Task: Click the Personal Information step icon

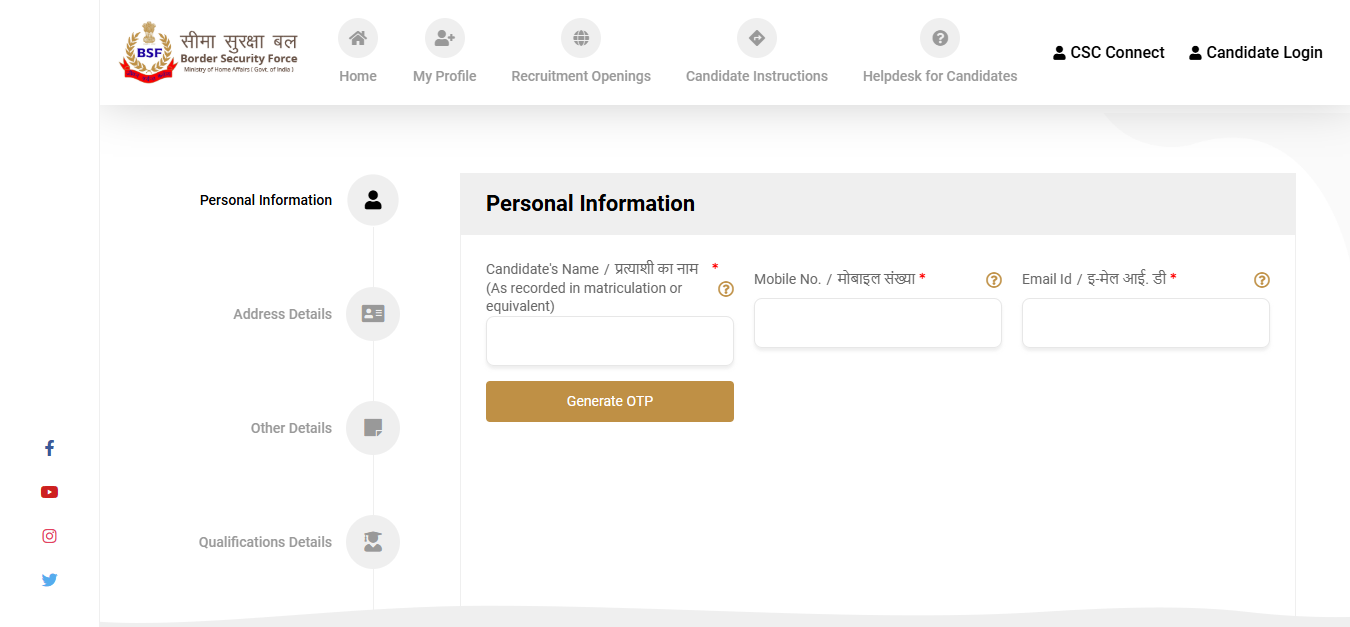Action: click(373, 200)
